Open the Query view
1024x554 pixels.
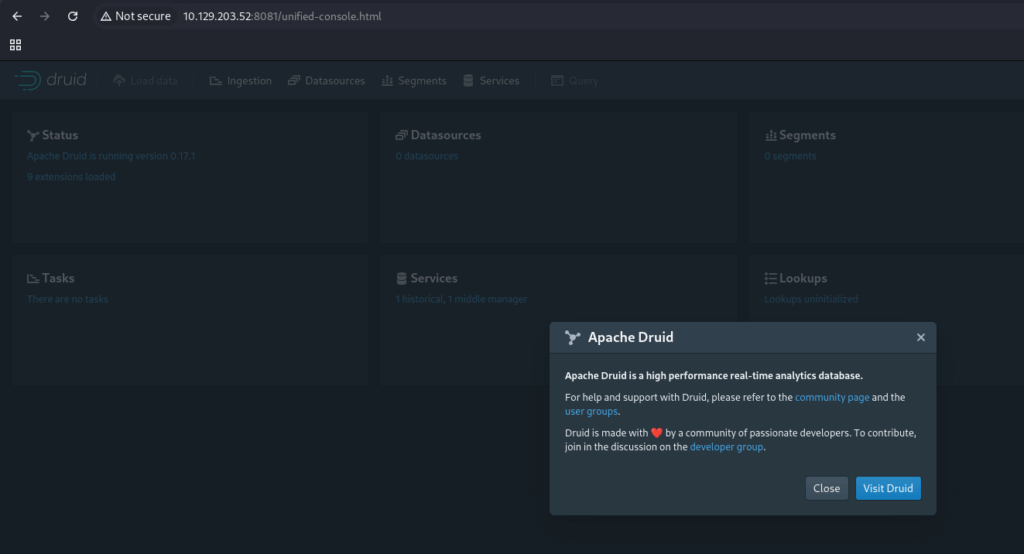tap(575, 80)
